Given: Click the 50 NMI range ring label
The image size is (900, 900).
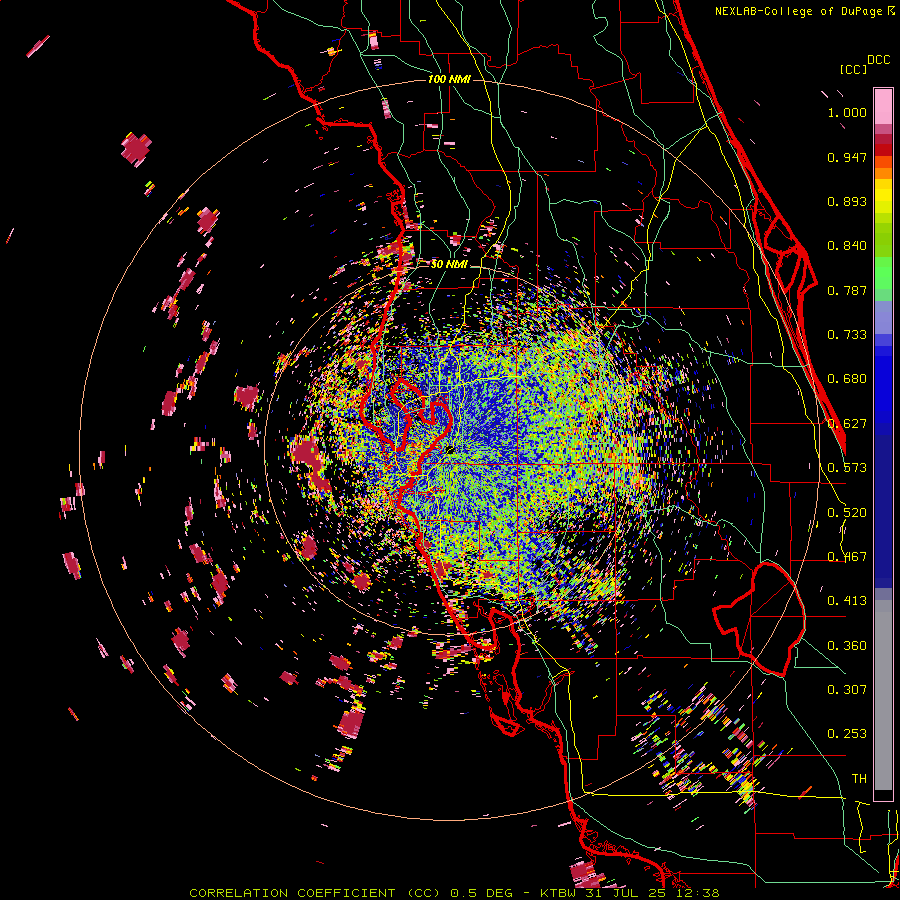Looking at the screenshot, I should [449, 265].
